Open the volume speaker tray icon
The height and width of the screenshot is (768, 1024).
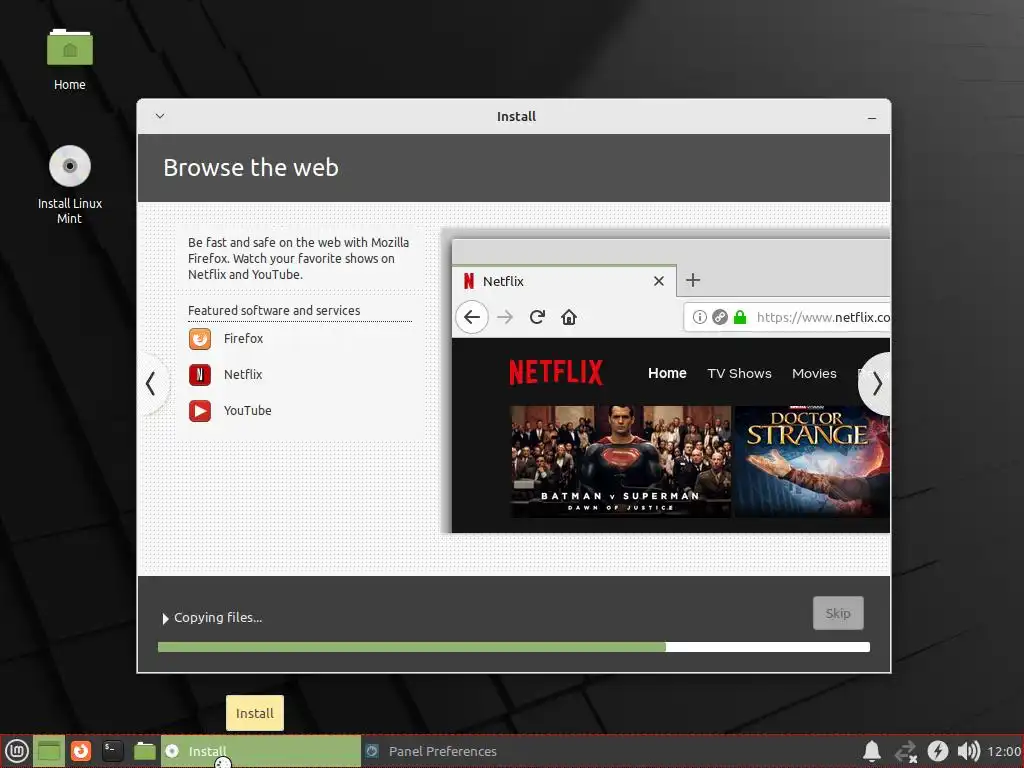968,751
